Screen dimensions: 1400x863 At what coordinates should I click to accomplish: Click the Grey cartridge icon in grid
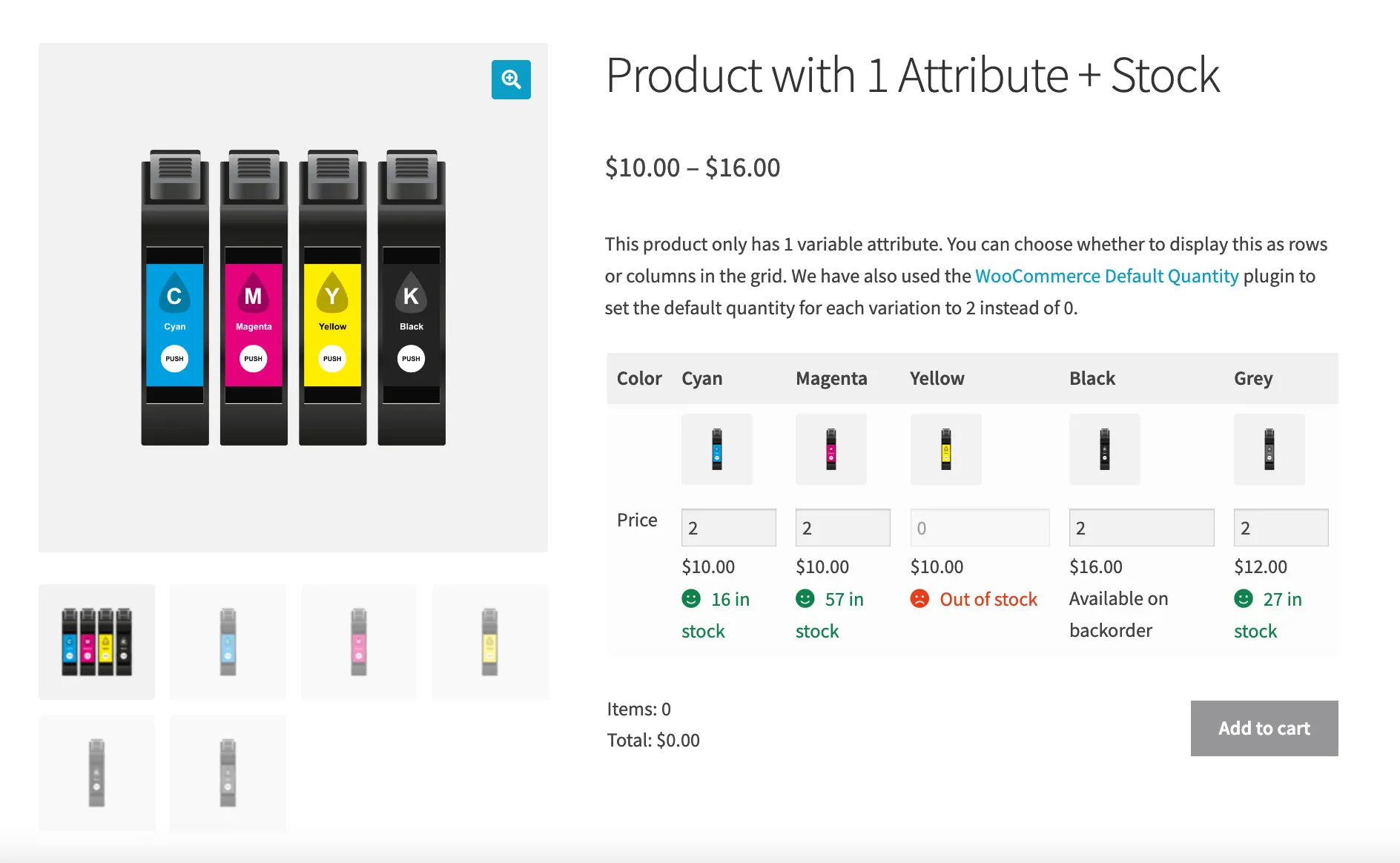tap(1269, 449)
